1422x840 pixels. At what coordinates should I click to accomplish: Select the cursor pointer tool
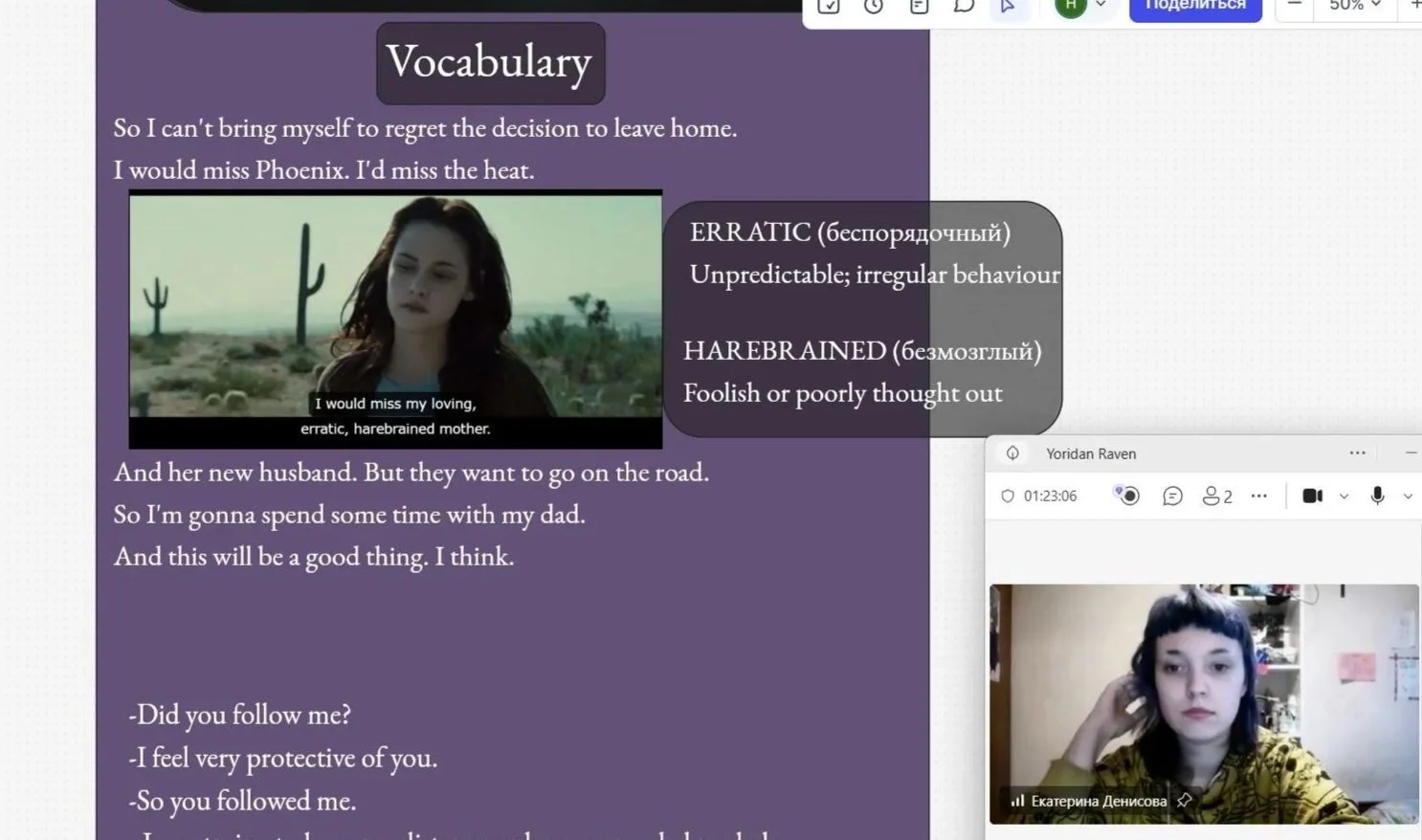coord(1008,6)
